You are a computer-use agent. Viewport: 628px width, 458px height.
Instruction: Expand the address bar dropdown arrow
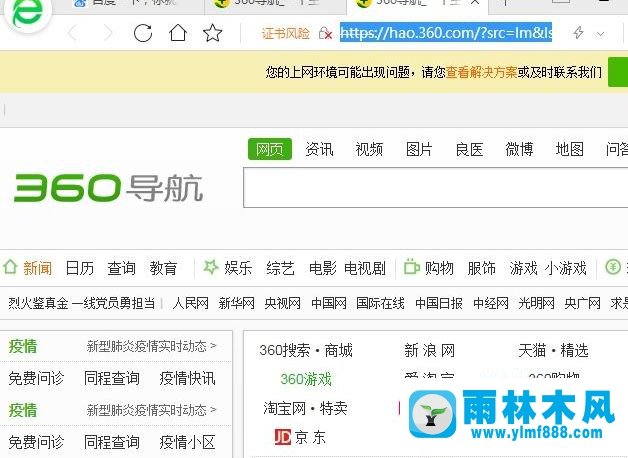click(x=600, y=34)
